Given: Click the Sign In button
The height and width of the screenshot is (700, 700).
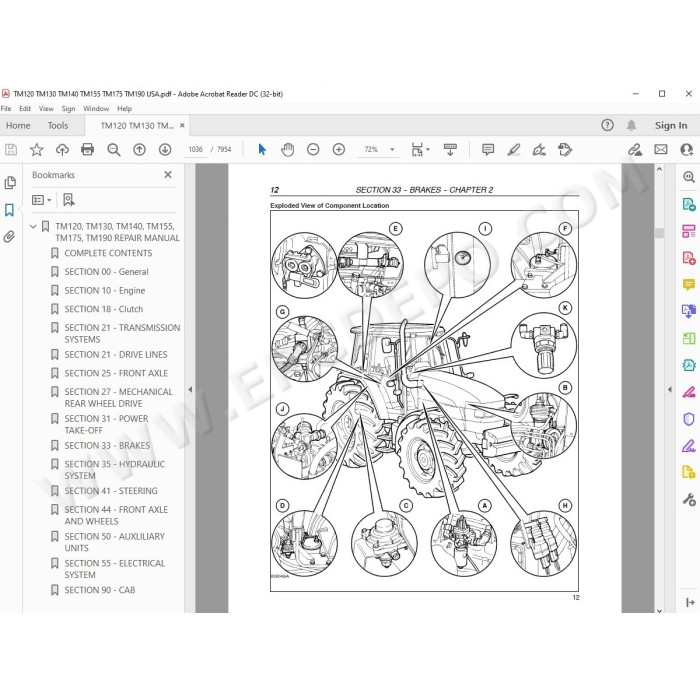Looking at the screenshot, I should click(x=671, y=125).
